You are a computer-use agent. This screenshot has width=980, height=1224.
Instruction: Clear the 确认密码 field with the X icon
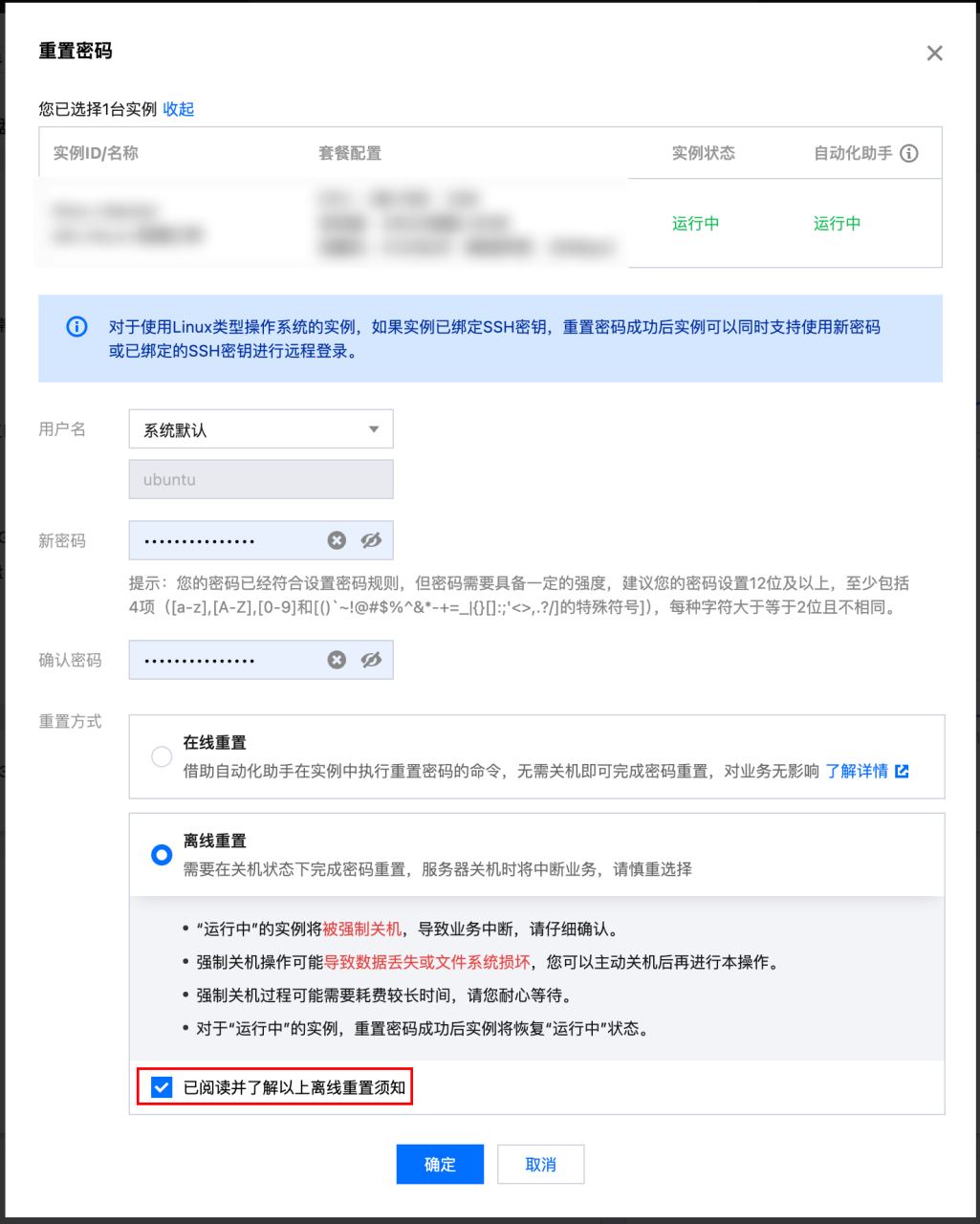(x=337, y=660)
